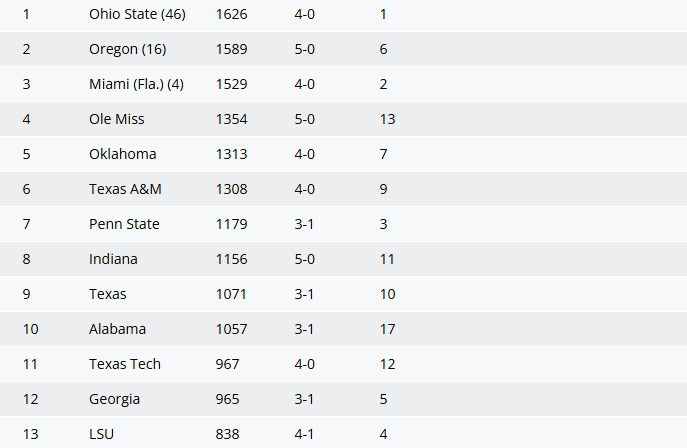Select Texas Tech's 967 points cell

[x=227, y=364]
